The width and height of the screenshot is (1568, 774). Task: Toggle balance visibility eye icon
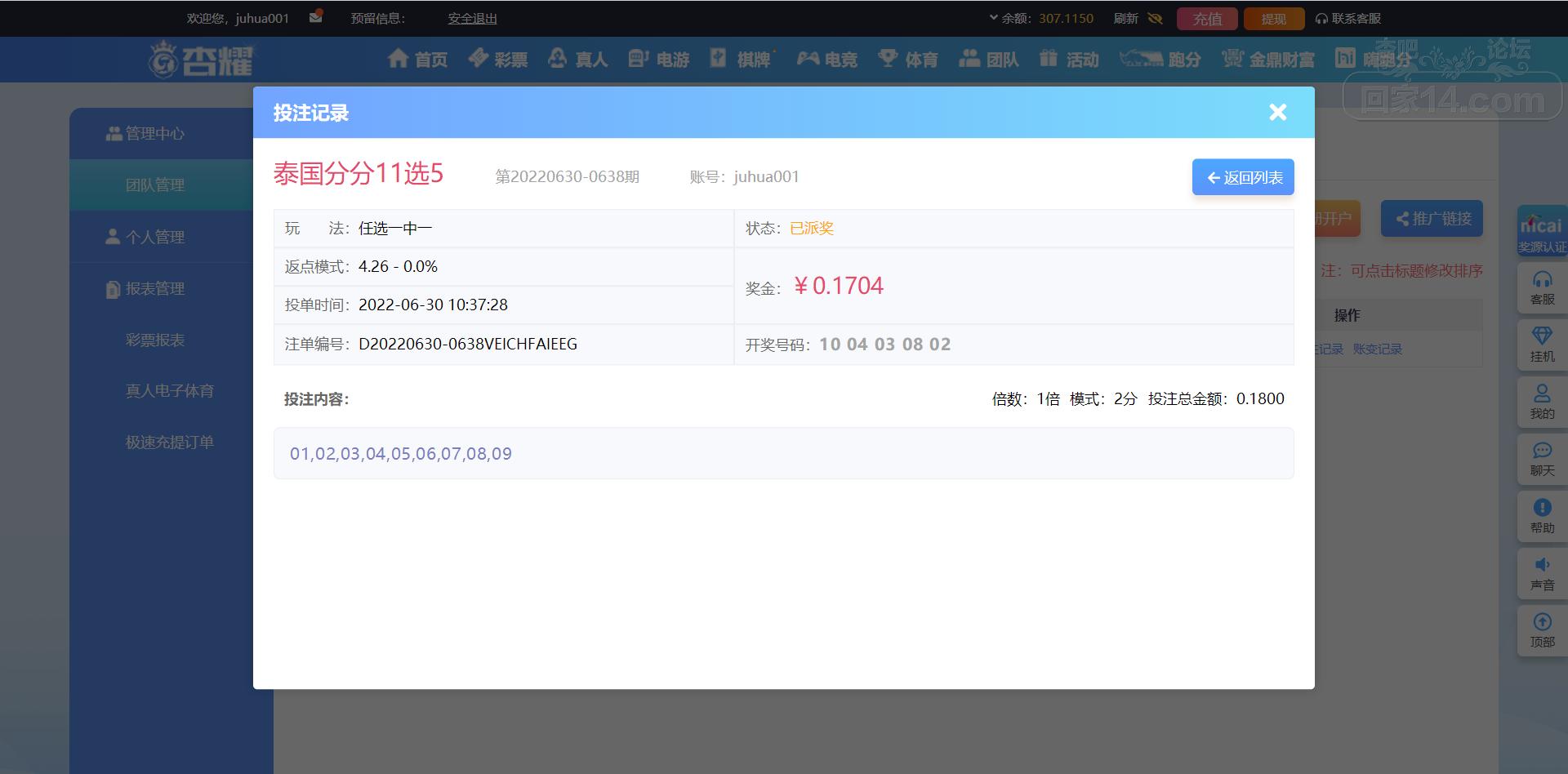[1155, 18]
